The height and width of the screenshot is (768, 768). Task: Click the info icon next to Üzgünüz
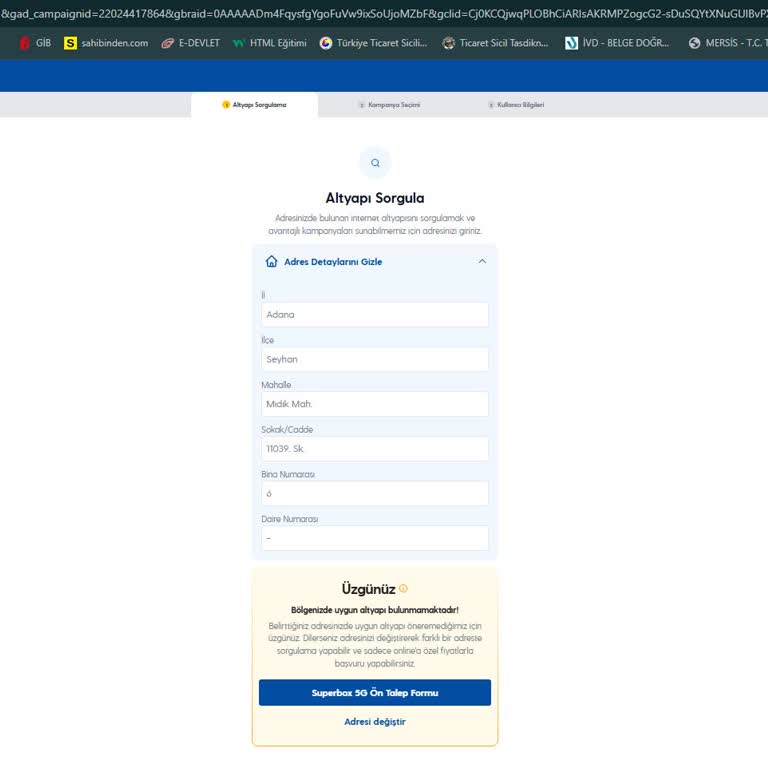tap(403, 589)
